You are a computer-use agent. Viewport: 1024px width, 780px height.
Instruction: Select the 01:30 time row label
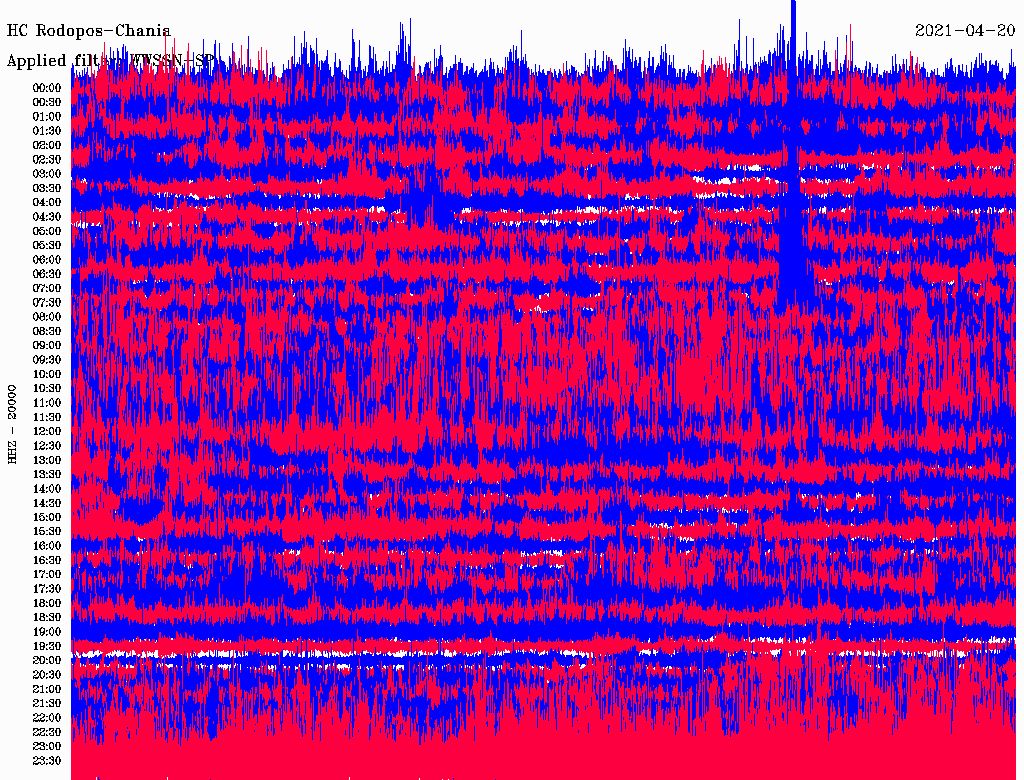[x=47, y=131]
